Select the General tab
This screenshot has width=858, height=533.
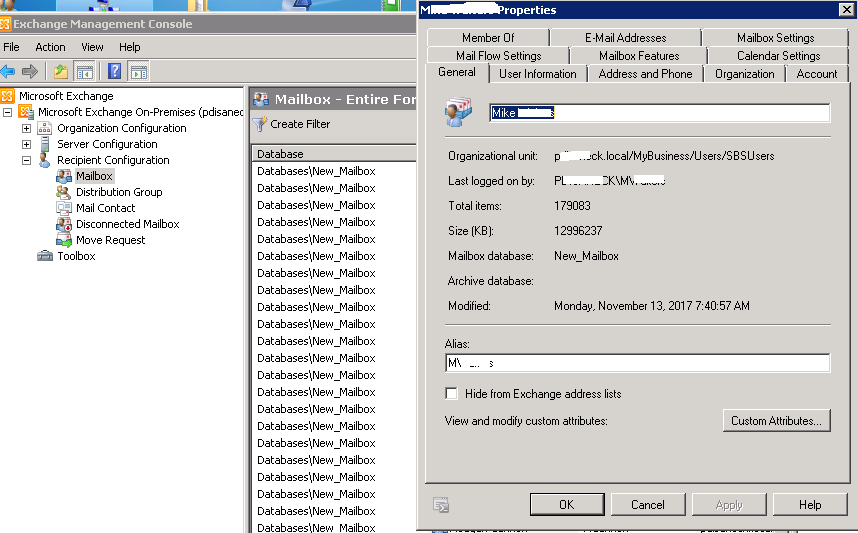click(457, 72)
